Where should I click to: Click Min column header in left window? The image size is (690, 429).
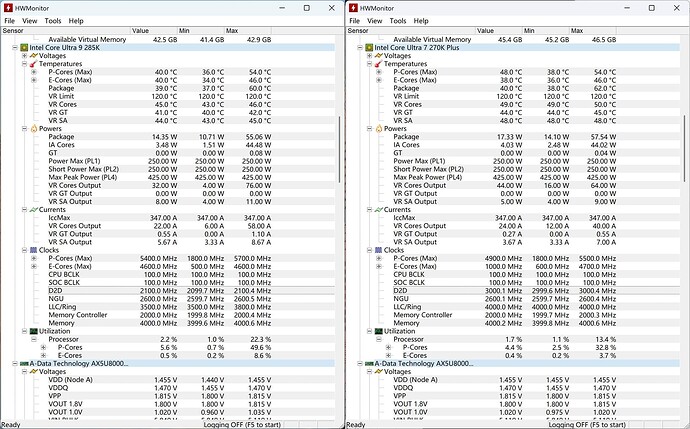[201, 31]
